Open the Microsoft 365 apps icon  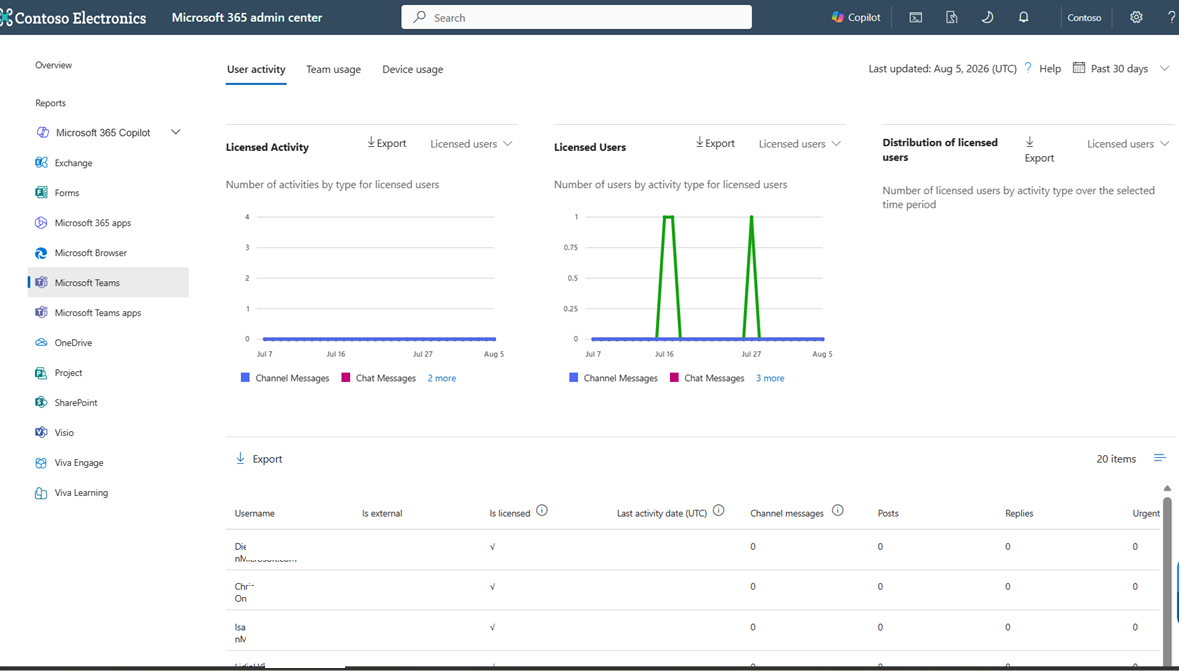pyautogui.click(x=41, y=223)
